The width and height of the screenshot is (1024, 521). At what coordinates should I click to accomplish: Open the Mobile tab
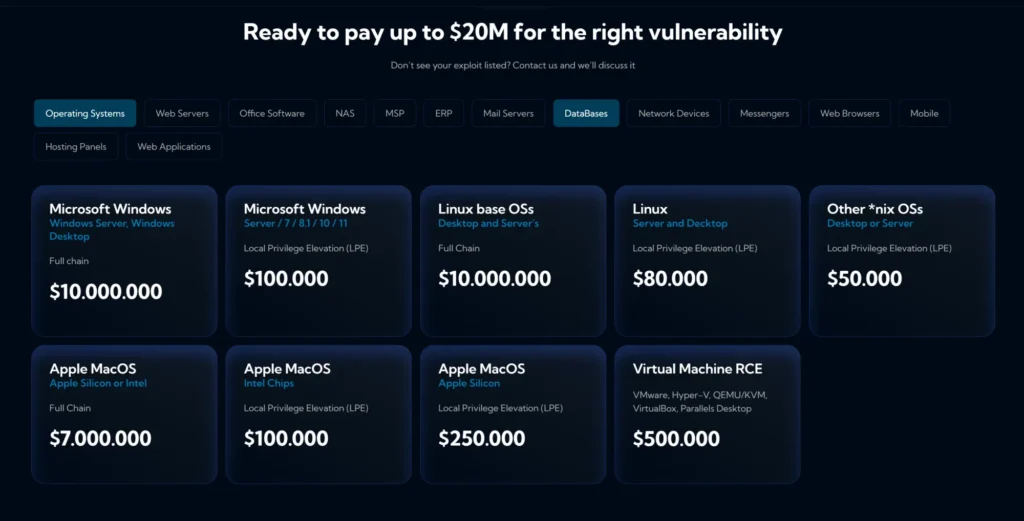[x=924, y=113]
